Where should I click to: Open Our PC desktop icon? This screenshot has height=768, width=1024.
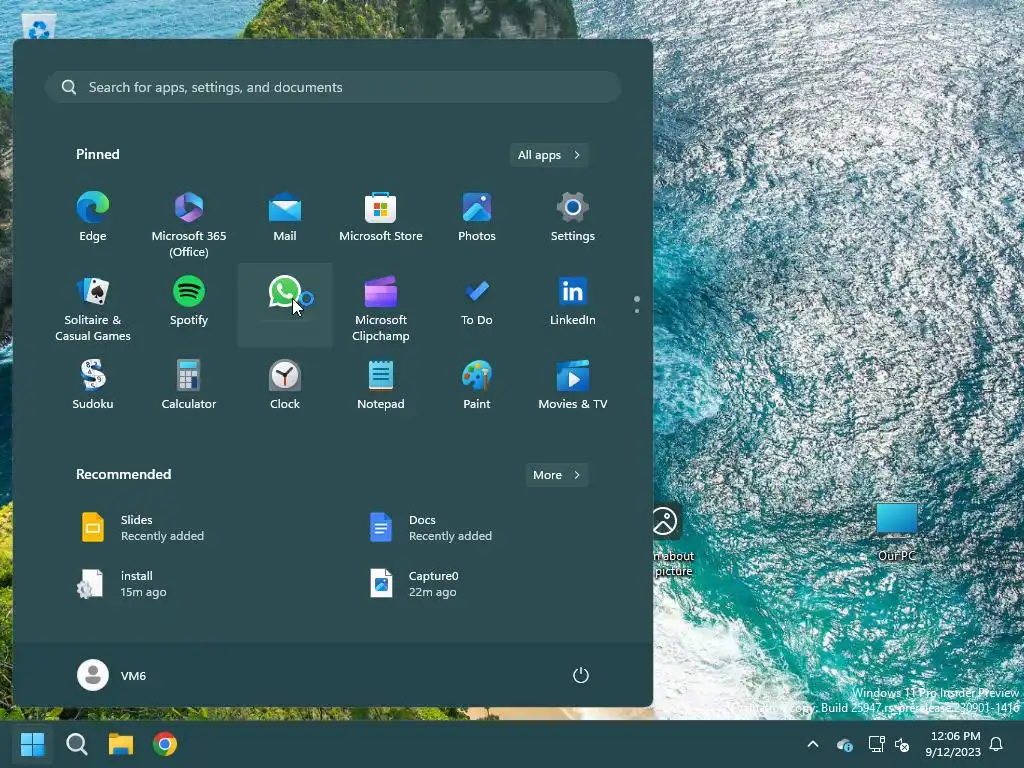[897, 532]
